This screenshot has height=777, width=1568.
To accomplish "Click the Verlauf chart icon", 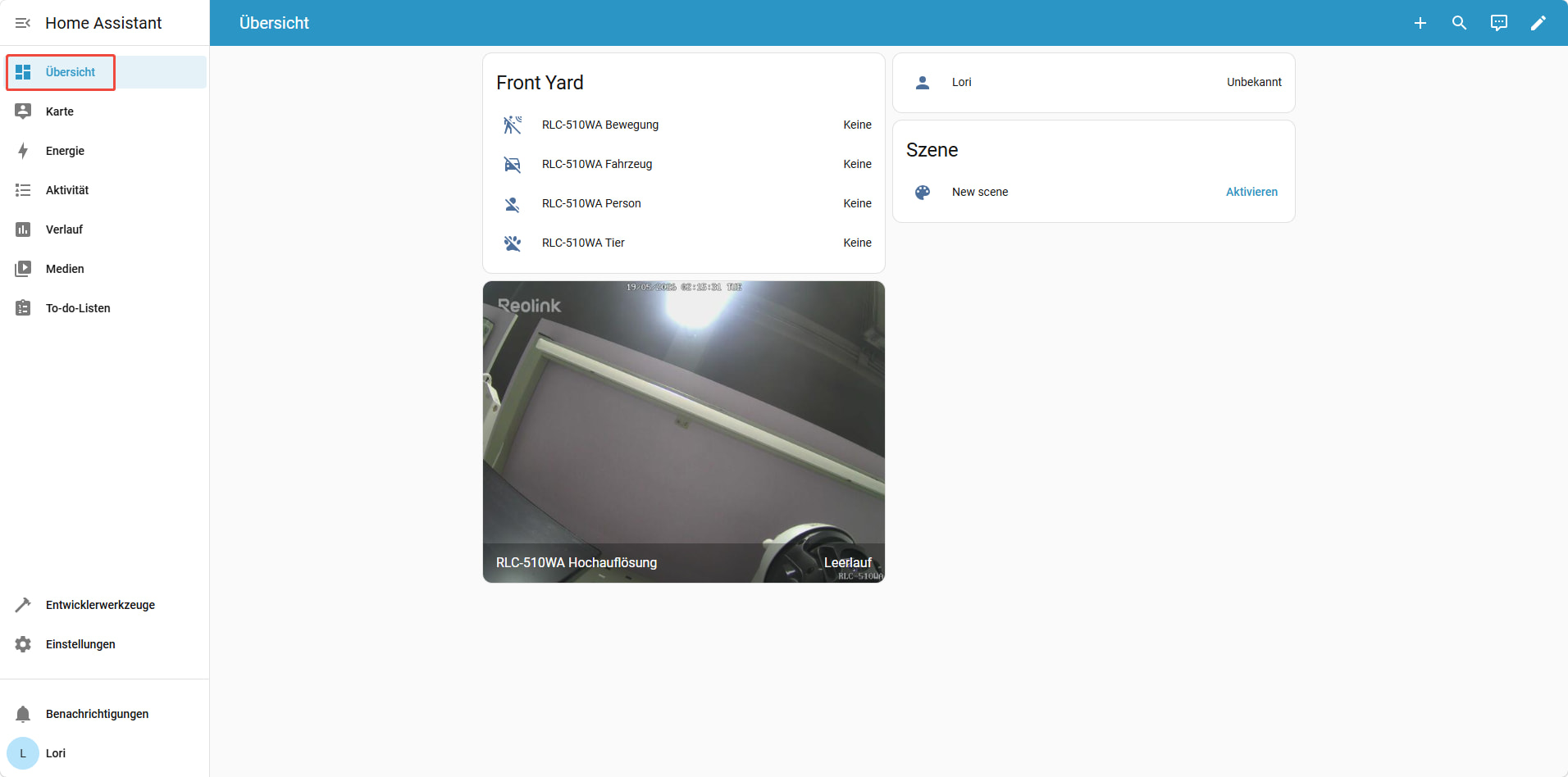I will (x=23, y=229).
